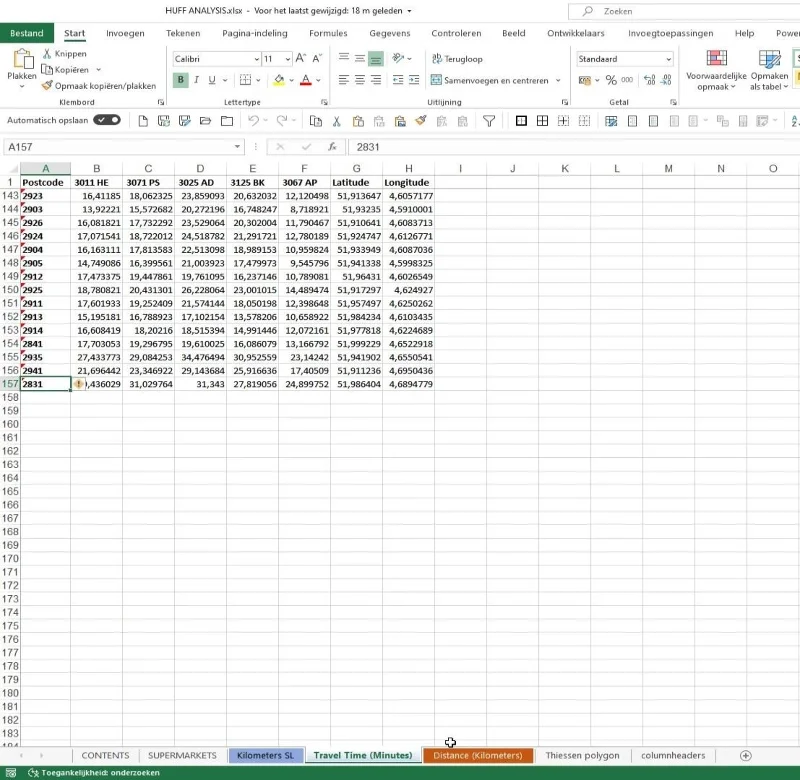800x780 pixels.
Task: Switch to the Formules ribbon tab
Action: pos(328,33)
